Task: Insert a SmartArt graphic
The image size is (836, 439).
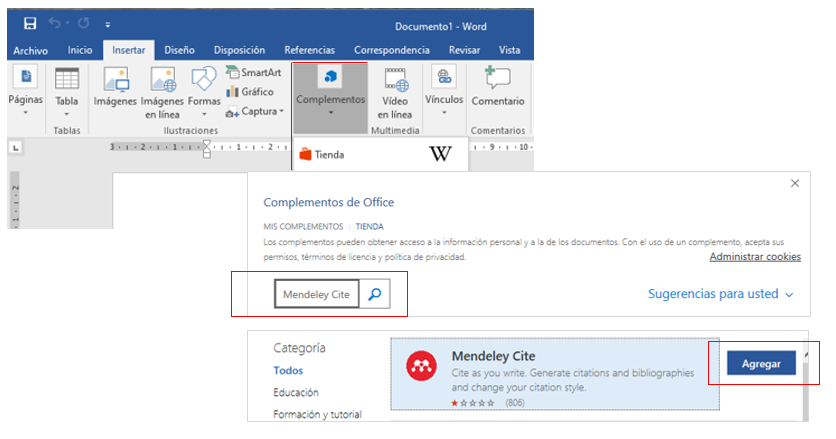Action: [253, 72]
